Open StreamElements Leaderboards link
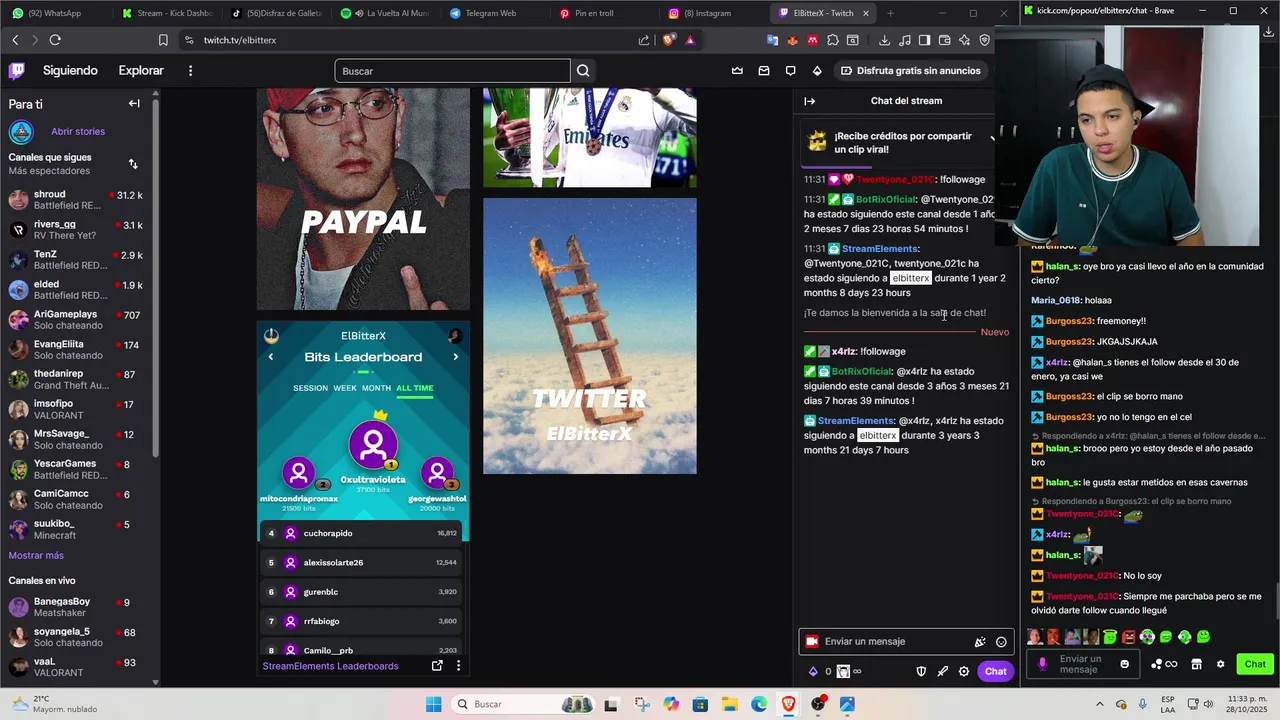This screenshot has height=720, width=1280. 330,666
